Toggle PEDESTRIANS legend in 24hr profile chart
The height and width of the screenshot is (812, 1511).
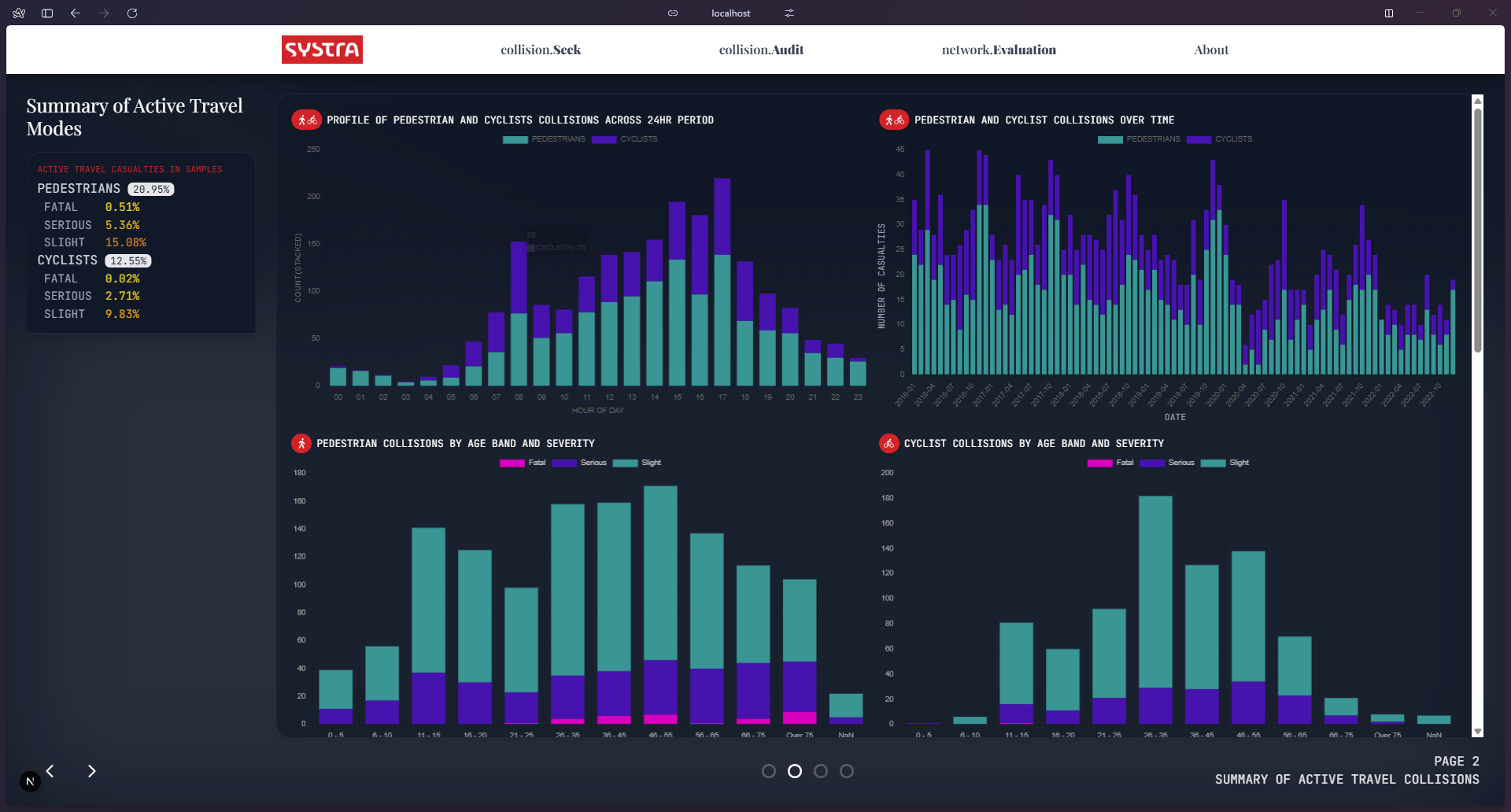pos(545,139)
